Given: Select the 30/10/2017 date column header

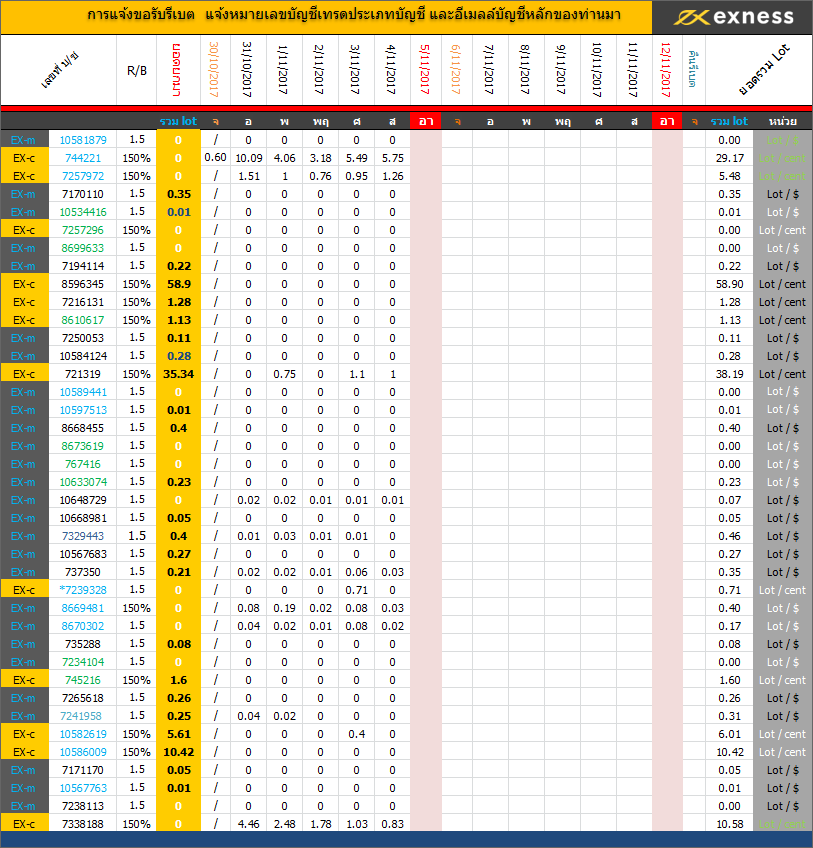Looking at the screenshot, I should point(215,69).
